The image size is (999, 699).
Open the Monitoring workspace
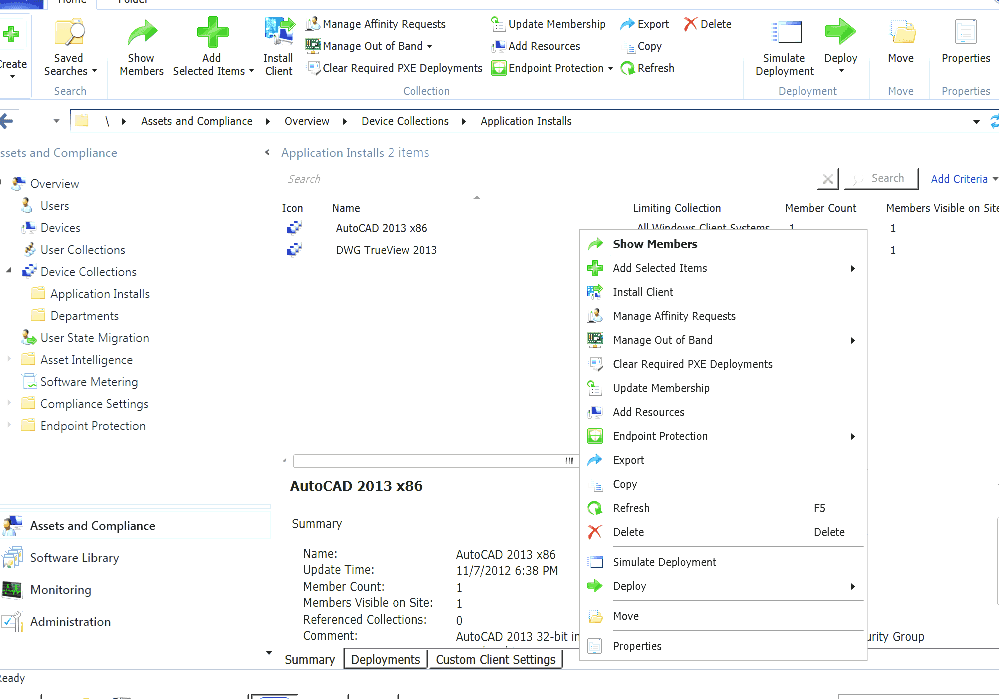[61, 589]
